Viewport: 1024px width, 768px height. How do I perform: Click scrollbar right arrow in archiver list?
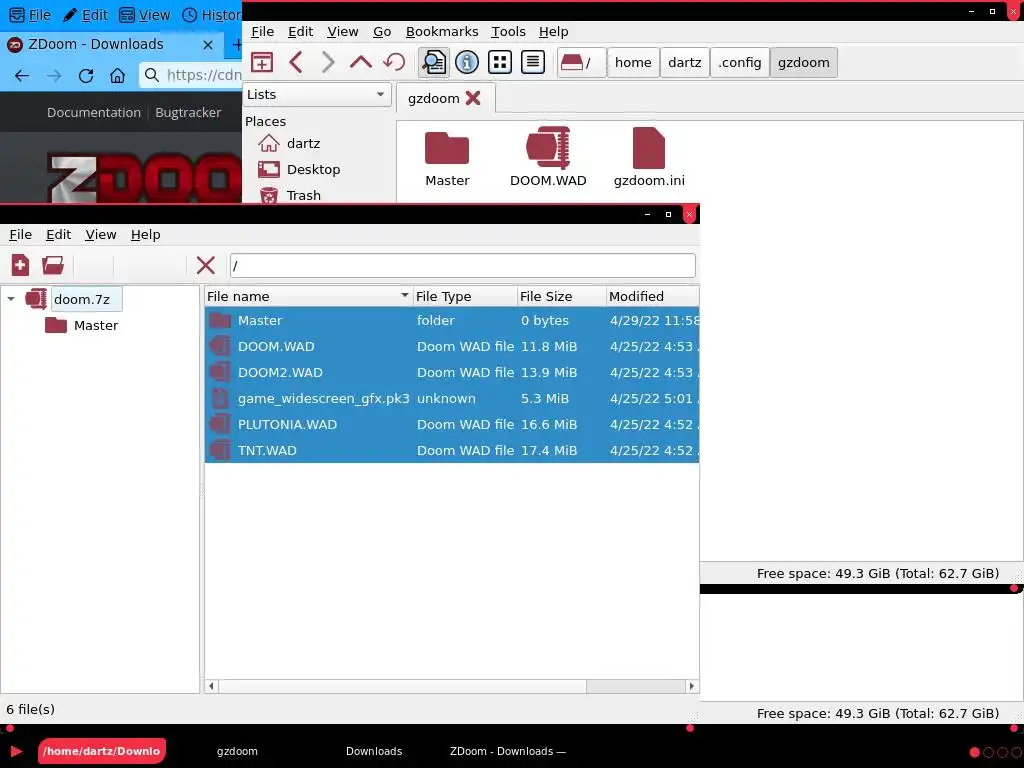(x=692, y=686)
